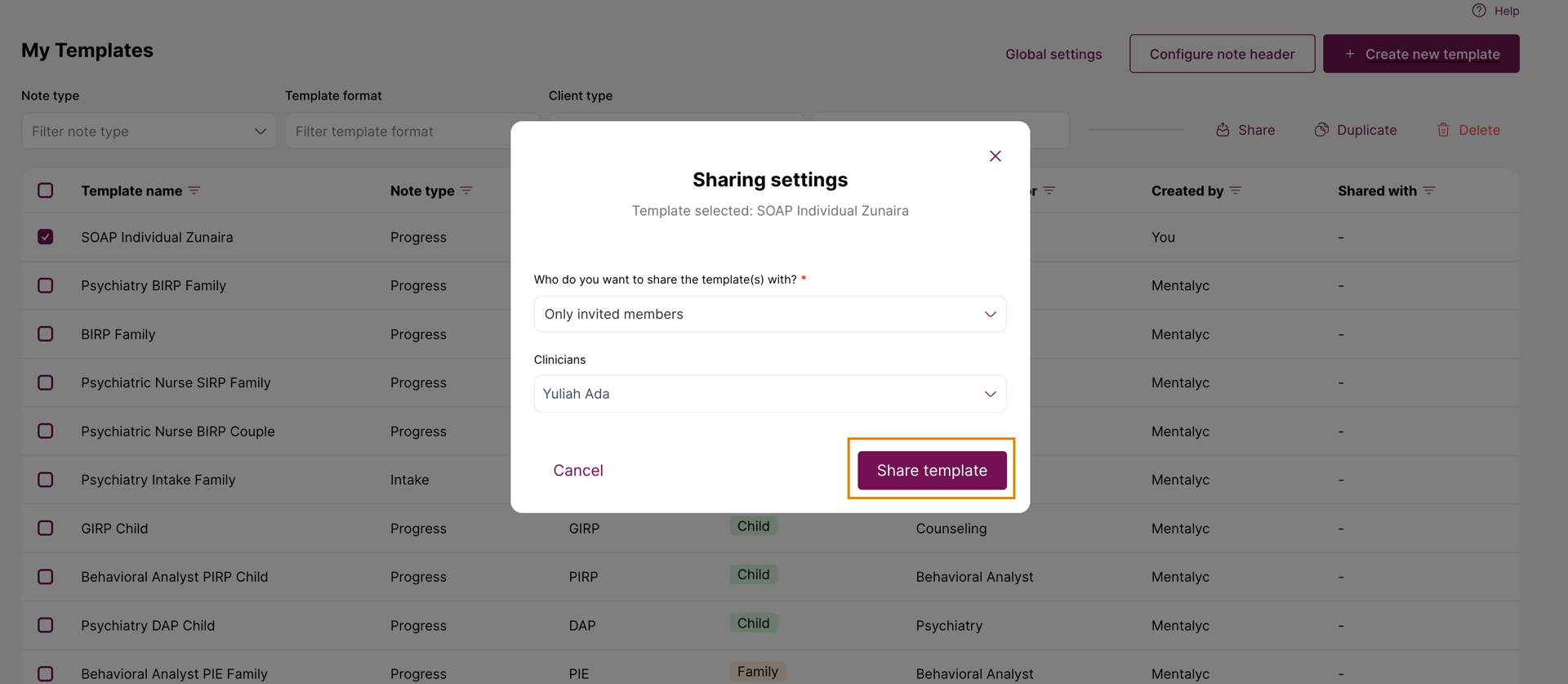This screenshot has width=1568, height=684.
Task: Open Note type column filter icon
Action: click(466, 190)
